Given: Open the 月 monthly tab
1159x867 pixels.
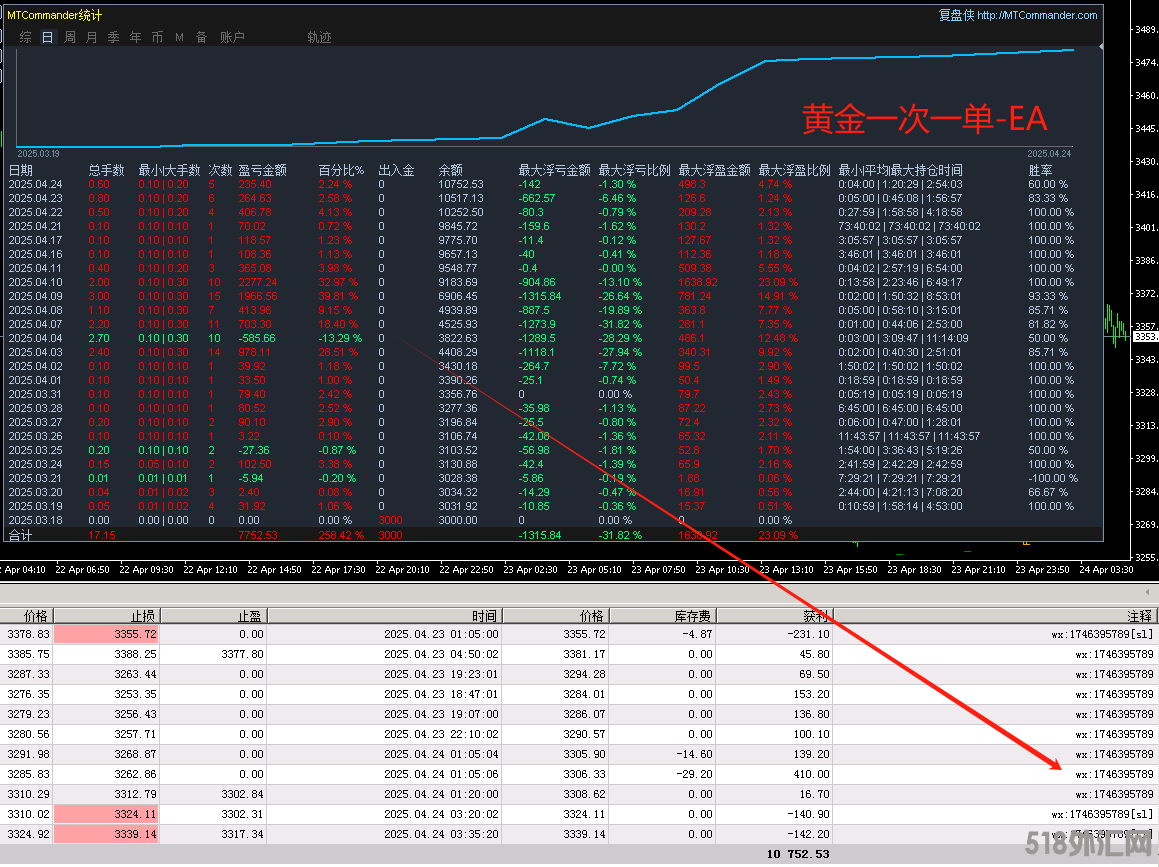Looking at the screenshot, I should pyautogui.click(x=92, y=37).
